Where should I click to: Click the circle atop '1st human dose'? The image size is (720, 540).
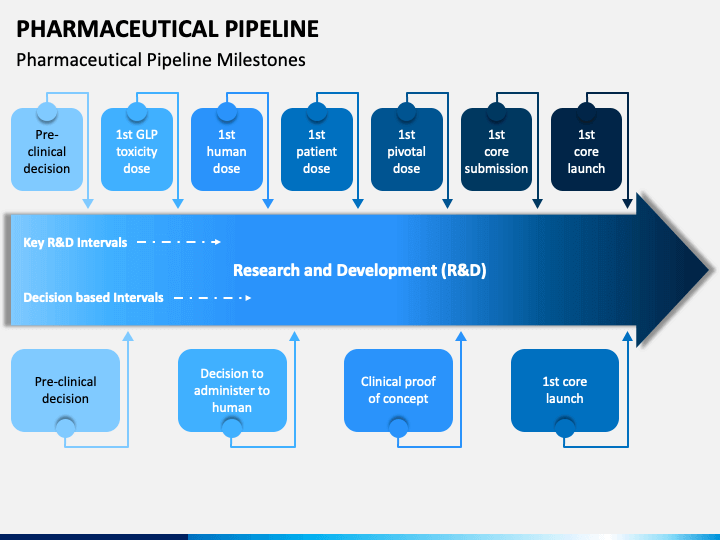(x=227, y=111)
